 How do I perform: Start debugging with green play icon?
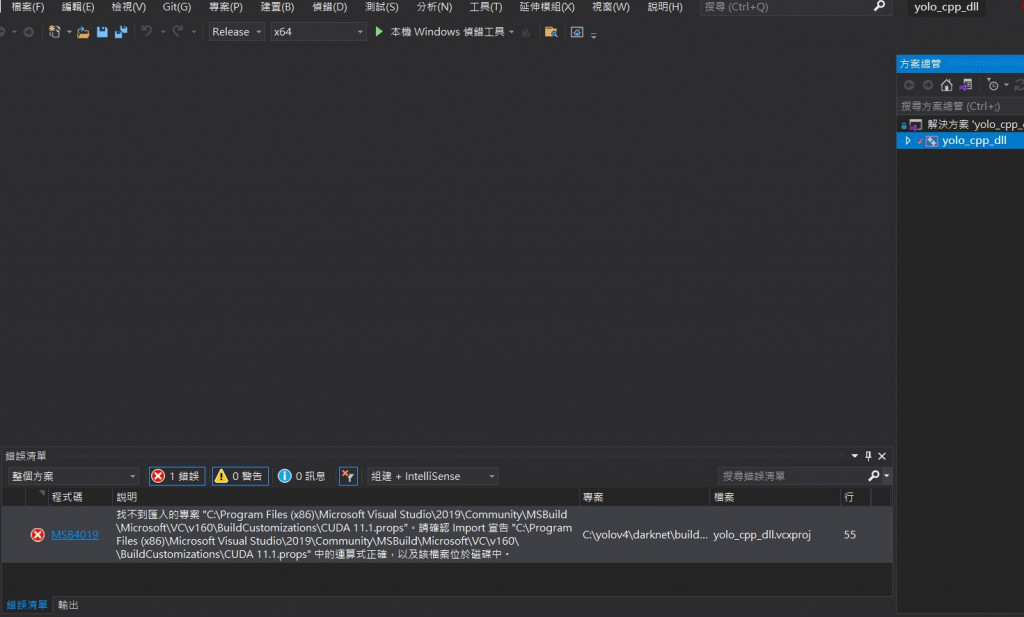coord(379,31)
